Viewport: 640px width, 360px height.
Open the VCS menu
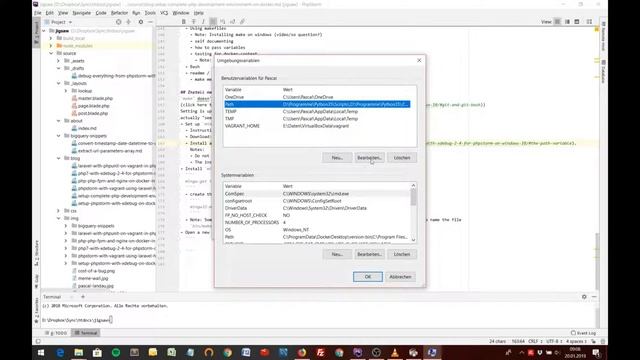pyautogui.click(x=164, y=13)
